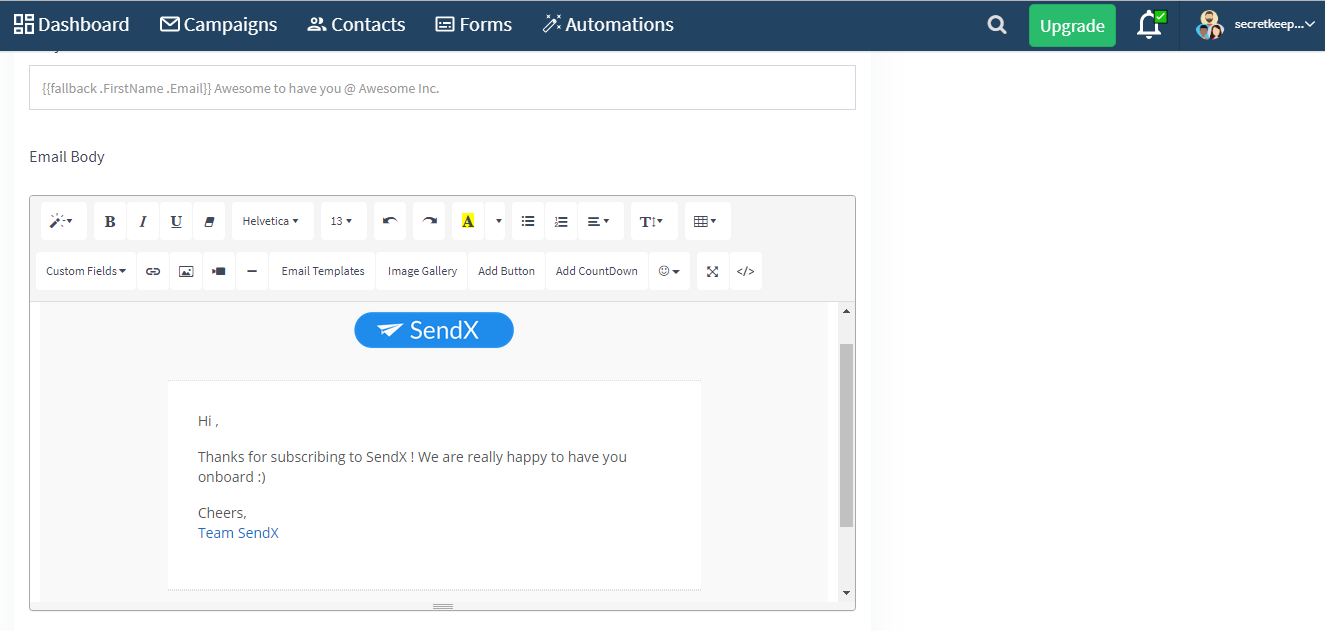The image size is (1325, 631).
Task: Open the Campaigns menu
Action: pos(219,25)
